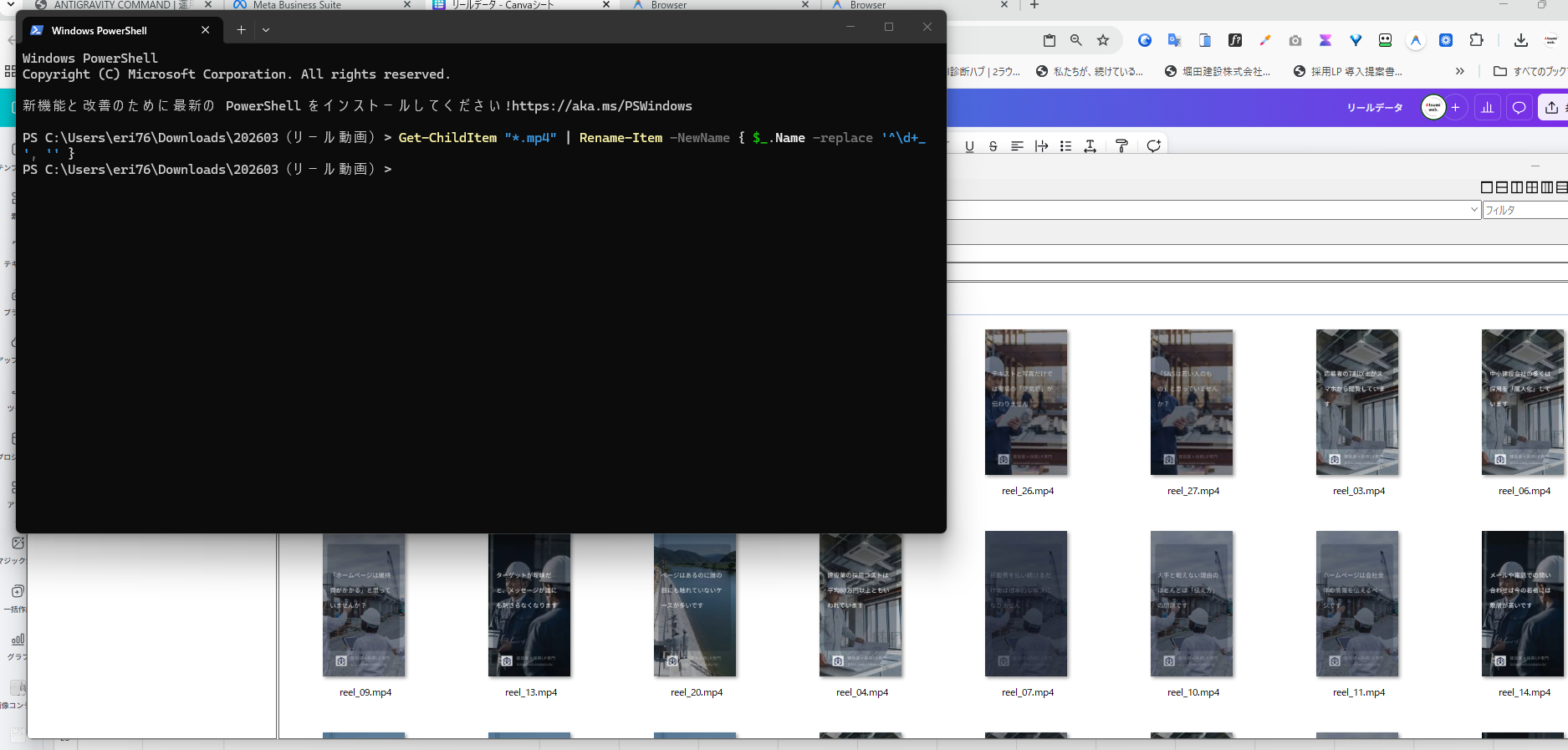Expand the path combo box dropdown arrow
The width and height of the screenshot is (1568, 750).
pyautogui.click(x=1474, y=210)
